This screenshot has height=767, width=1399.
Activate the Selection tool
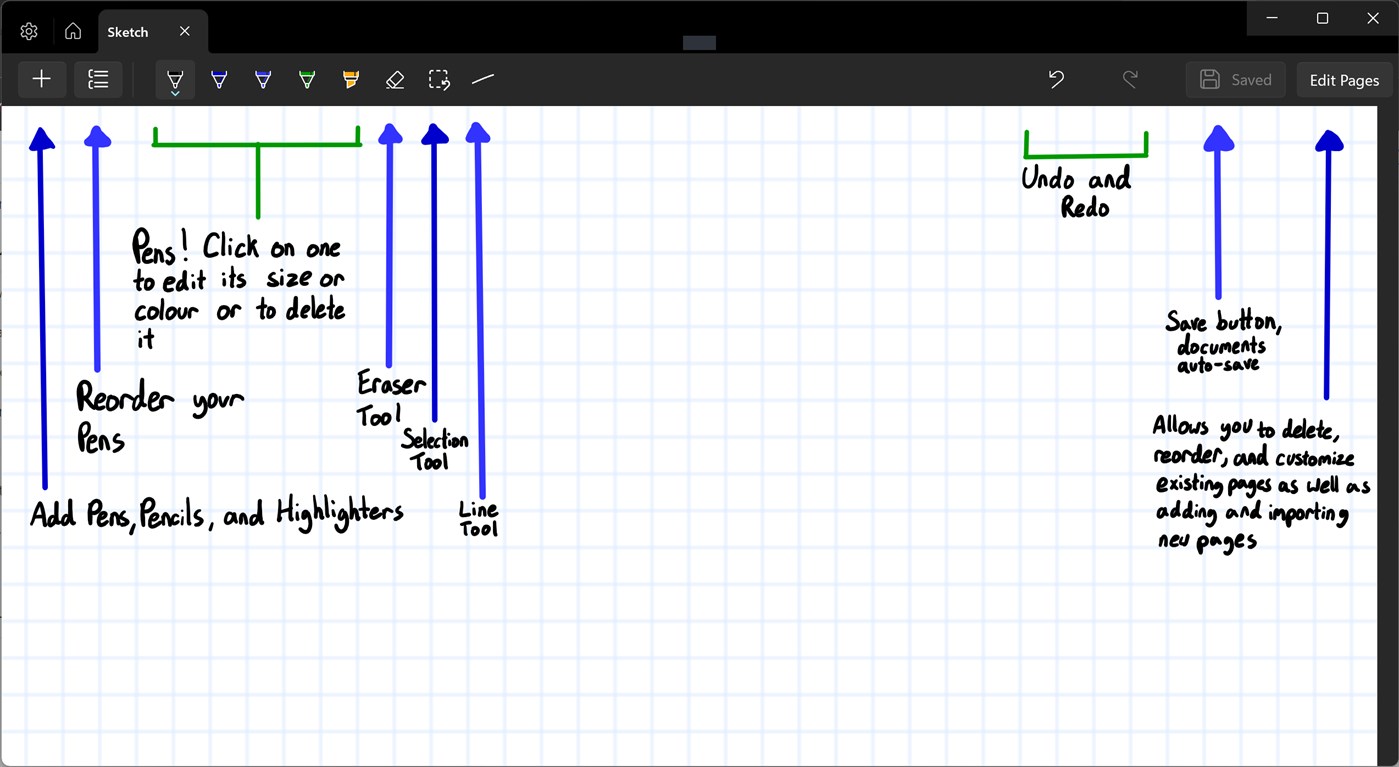(439, 79)
